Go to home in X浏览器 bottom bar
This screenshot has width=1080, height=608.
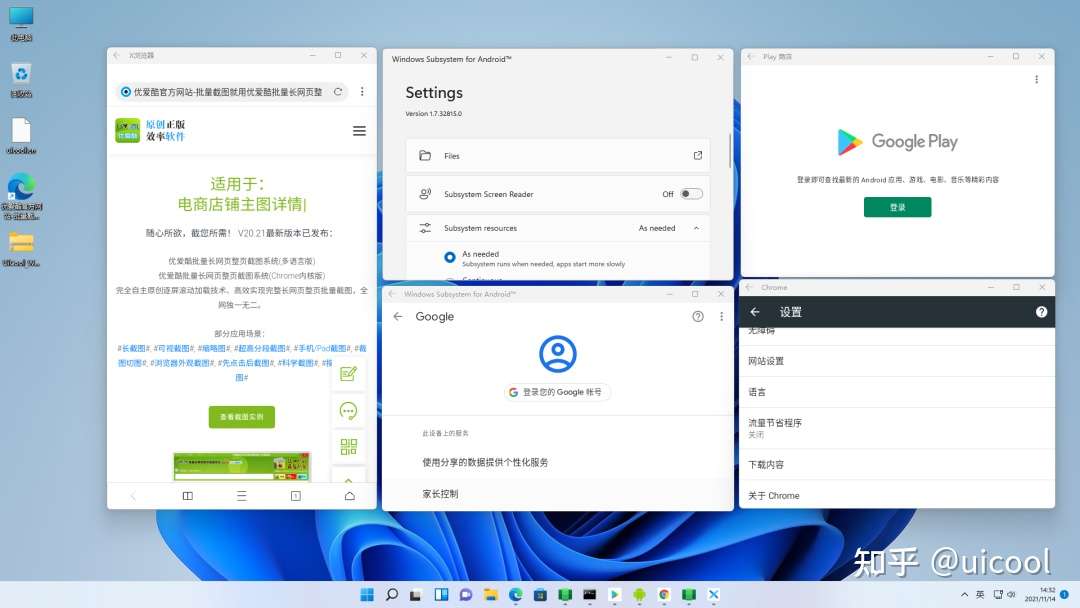[x=350, y=496]
